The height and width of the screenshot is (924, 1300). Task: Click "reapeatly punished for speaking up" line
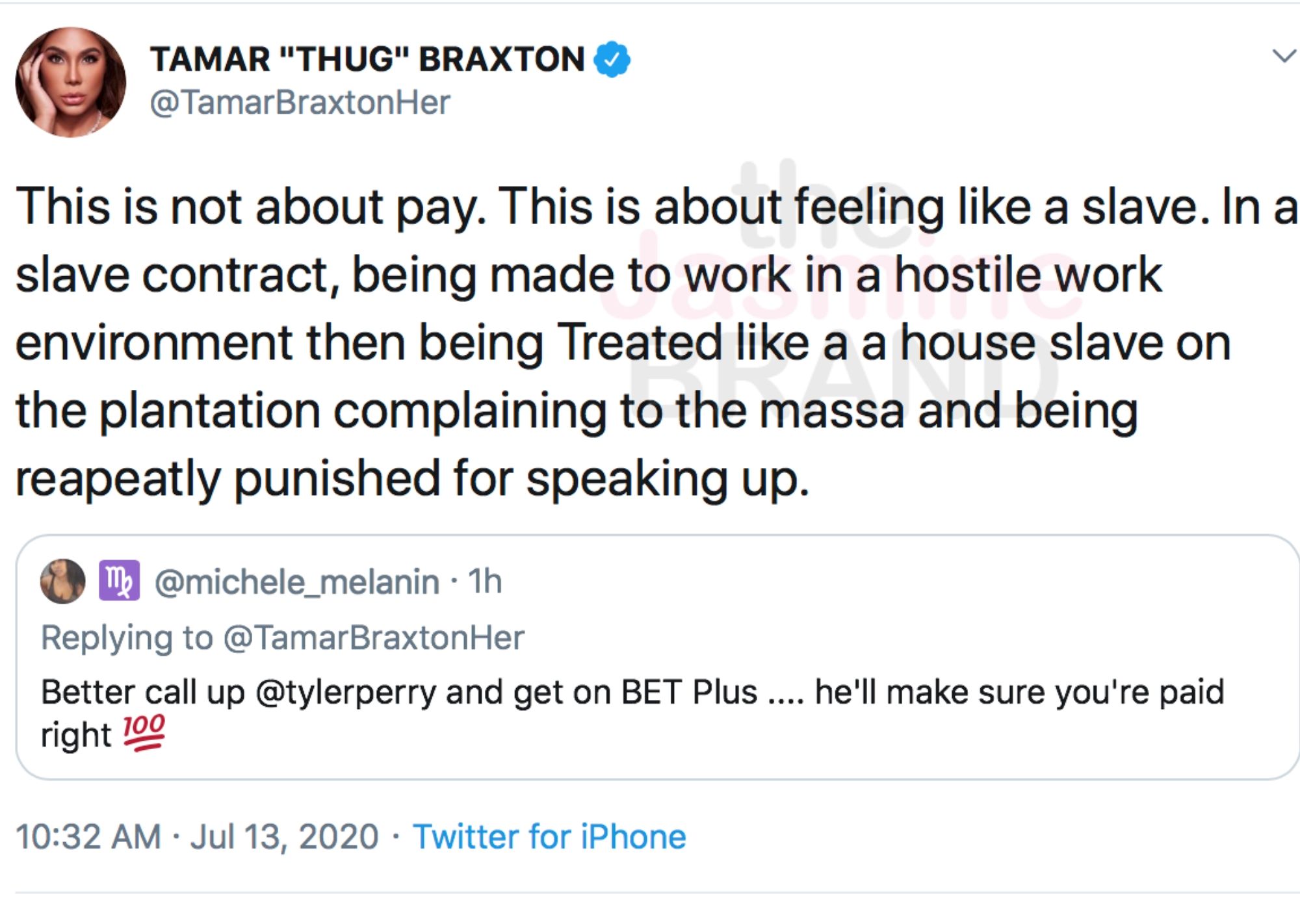pyautogui.click(x=412, y=479)
